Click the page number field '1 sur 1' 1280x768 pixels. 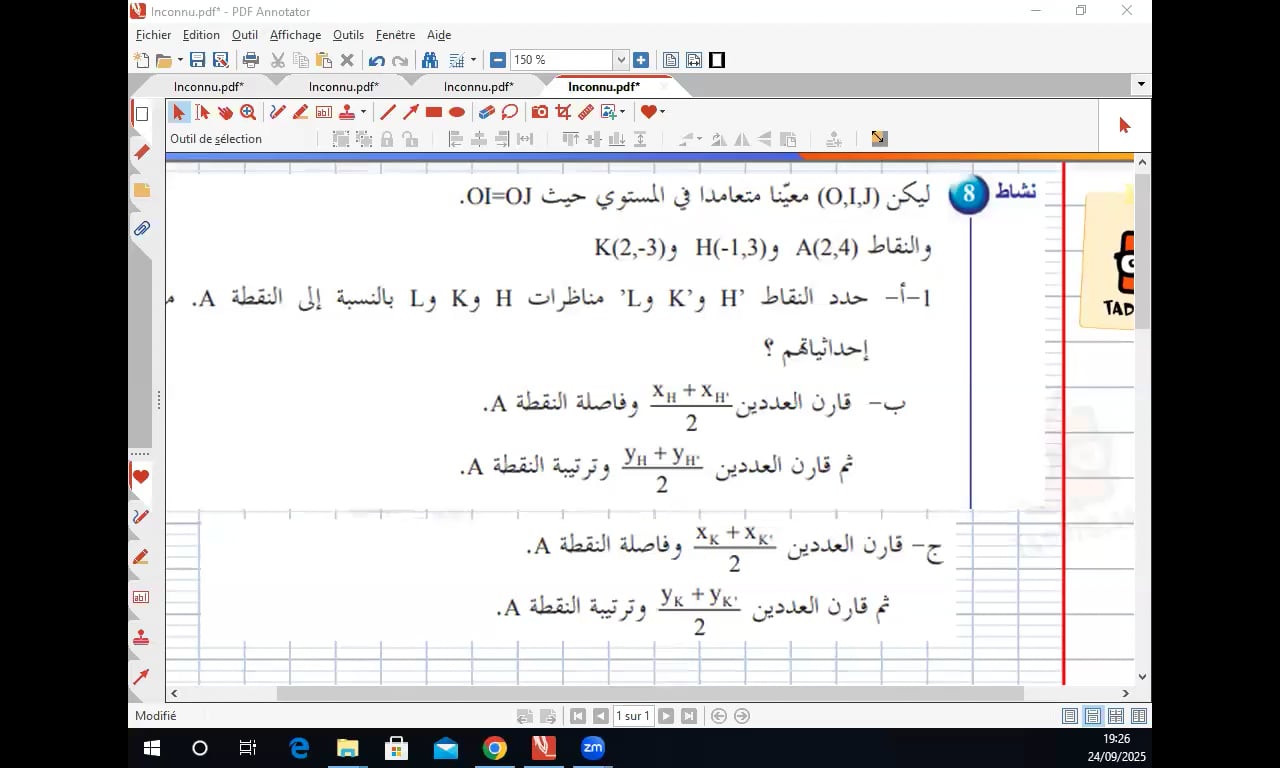(633, 716)
